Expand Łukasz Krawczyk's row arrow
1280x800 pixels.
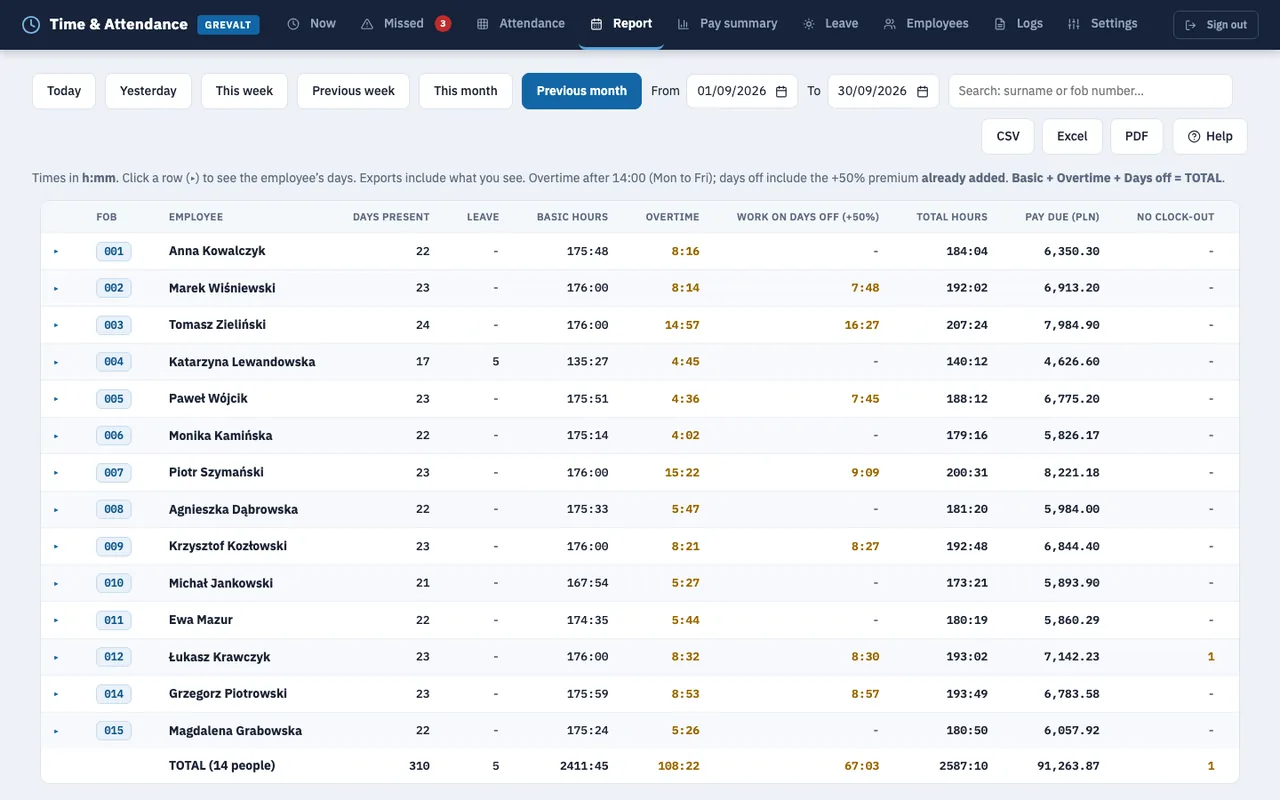point(56,657)
